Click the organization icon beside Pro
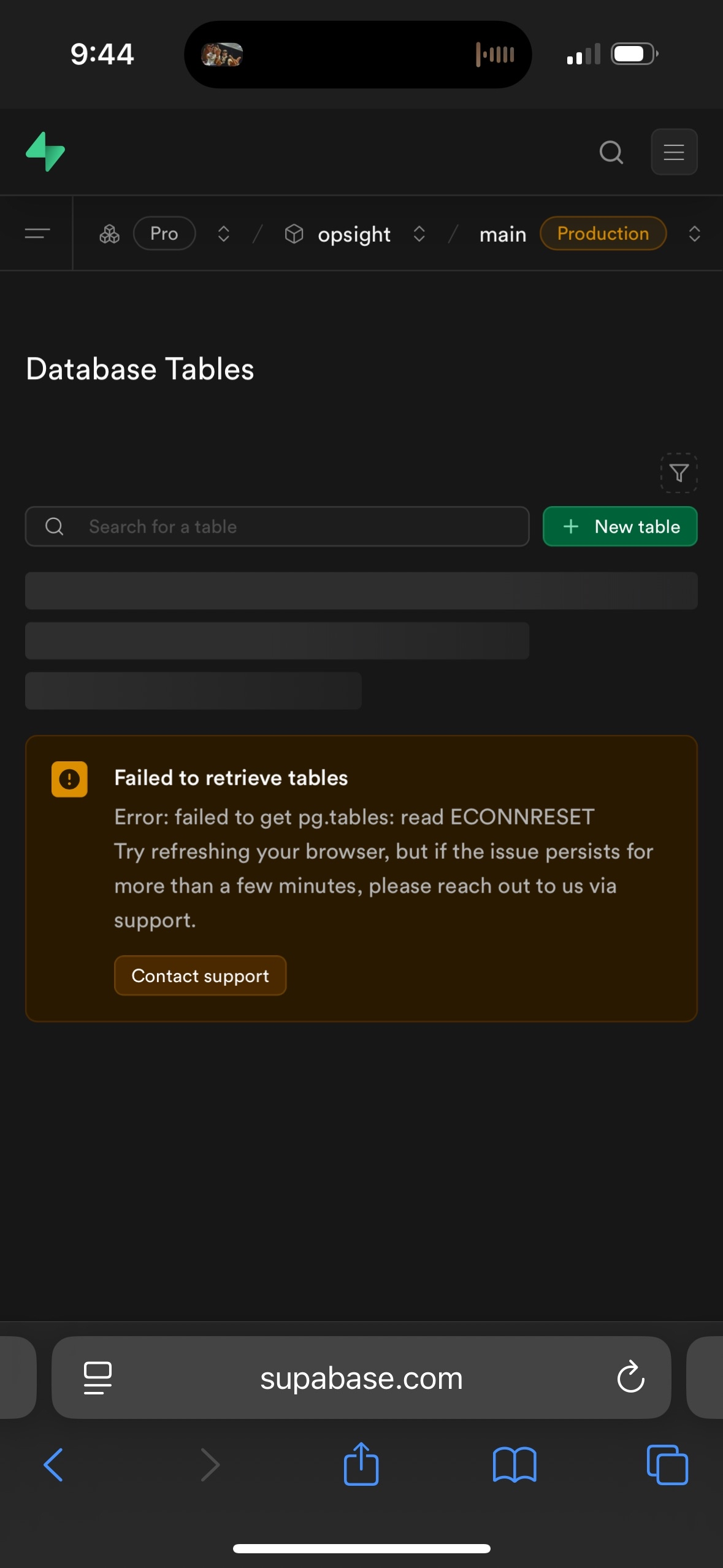Viewport: 723px width, 1568px height. point(109,234)
